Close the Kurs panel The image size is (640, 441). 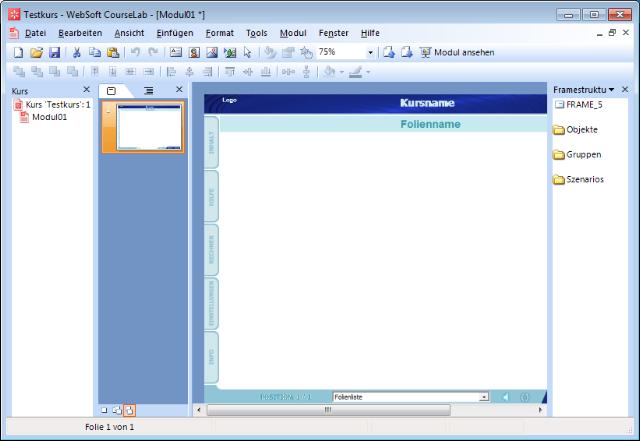click(x=87, y=89)
